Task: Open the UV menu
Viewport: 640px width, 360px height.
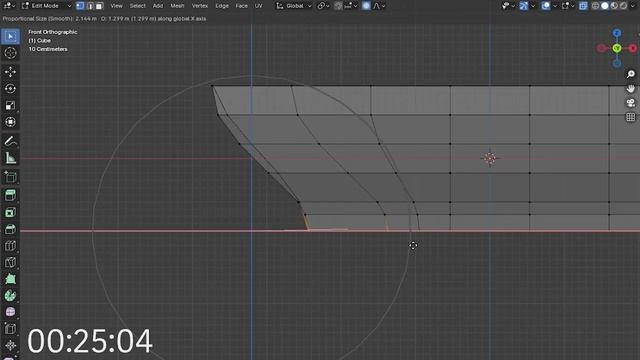Action: pyautogui.click(x=258, y=6)
